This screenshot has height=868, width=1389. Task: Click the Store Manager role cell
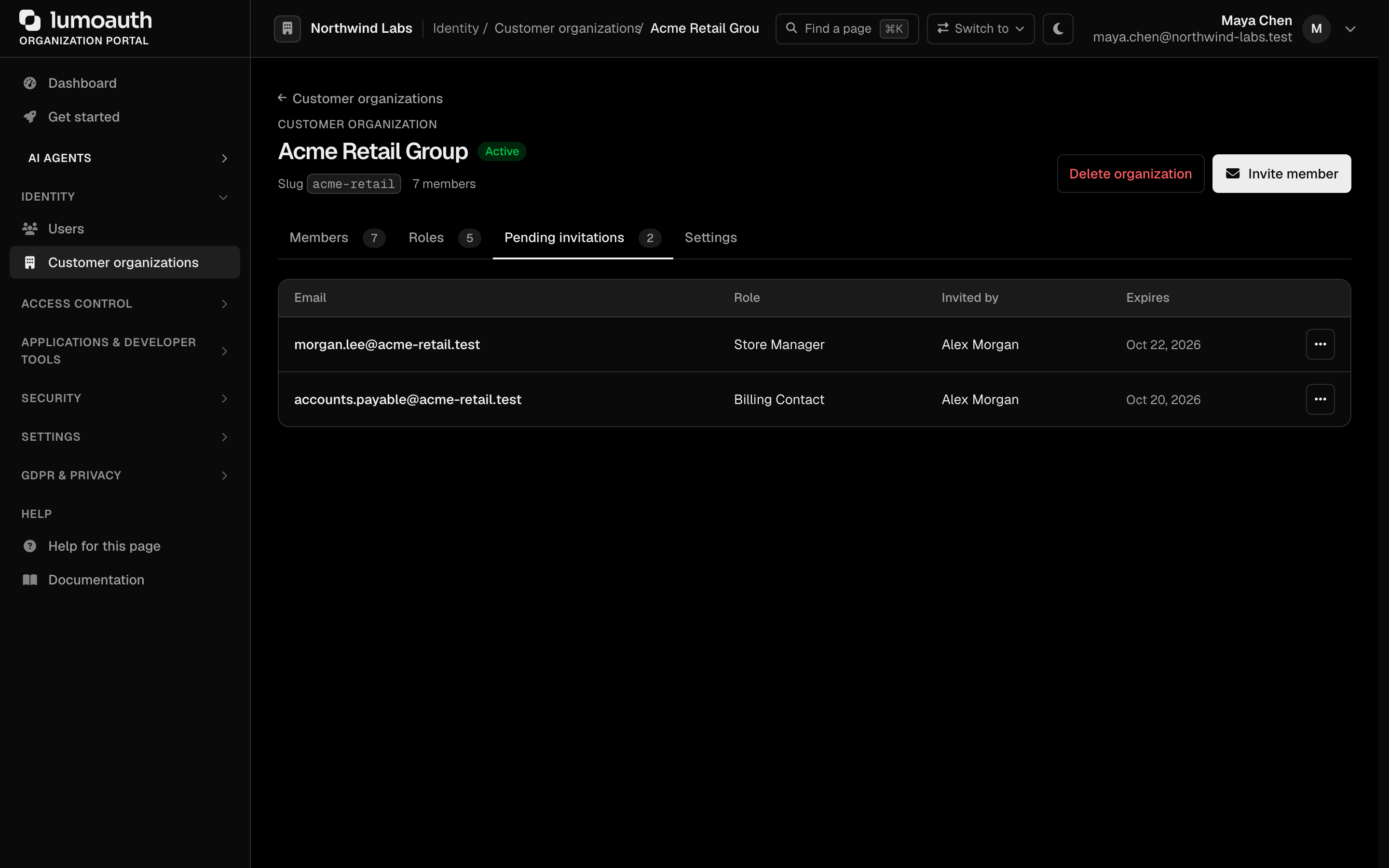[779, 344]
